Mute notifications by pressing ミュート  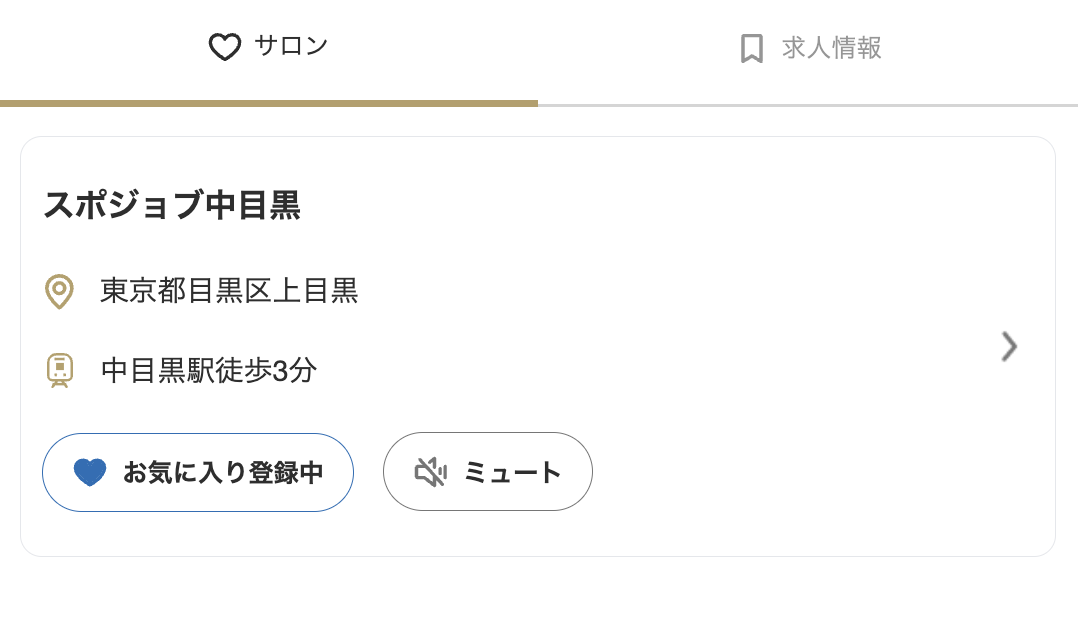pos(488,471)
